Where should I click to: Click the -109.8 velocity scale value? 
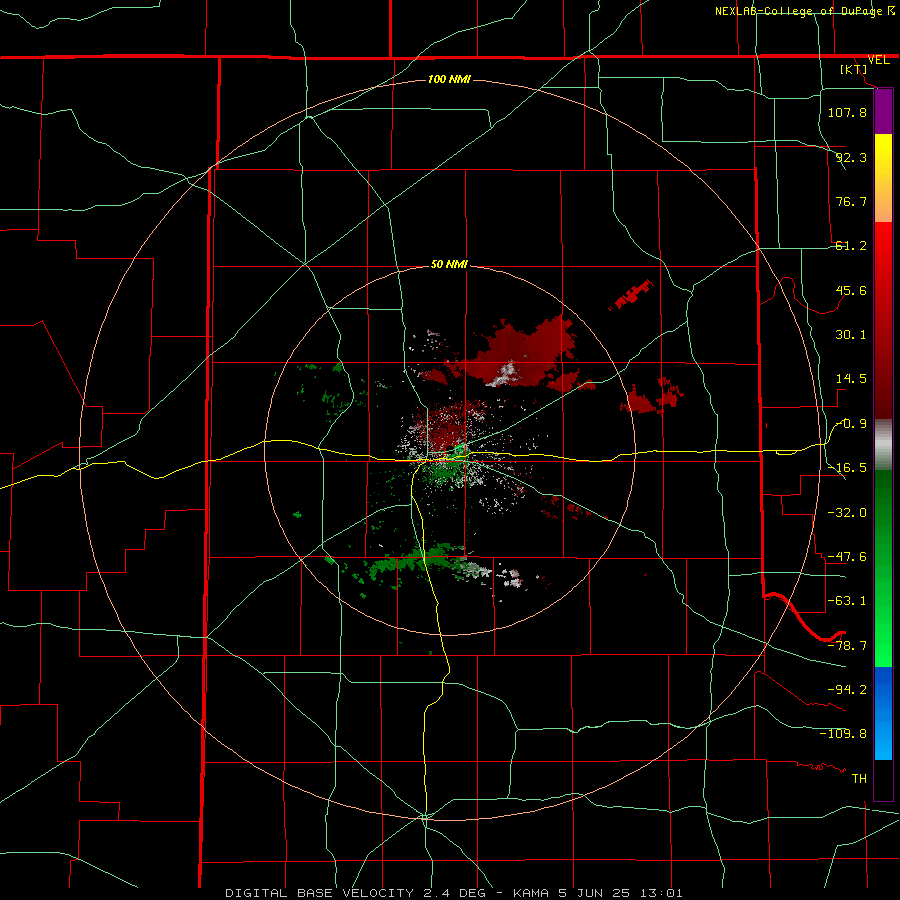point(843,734)
